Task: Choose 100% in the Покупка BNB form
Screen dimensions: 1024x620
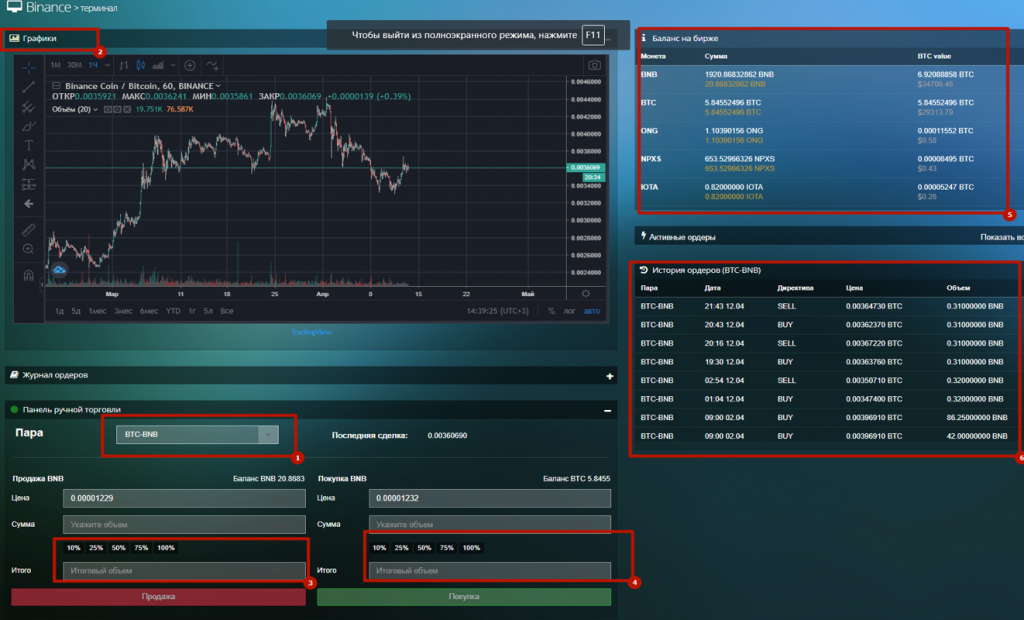Action: [472, 547]
